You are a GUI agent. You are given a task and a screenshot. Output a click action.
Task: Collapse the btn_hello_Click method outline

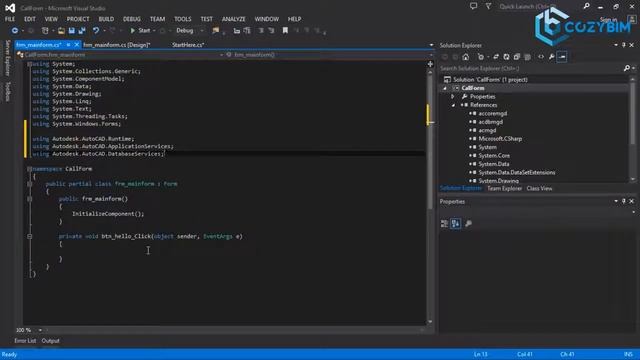pos(29,236)
